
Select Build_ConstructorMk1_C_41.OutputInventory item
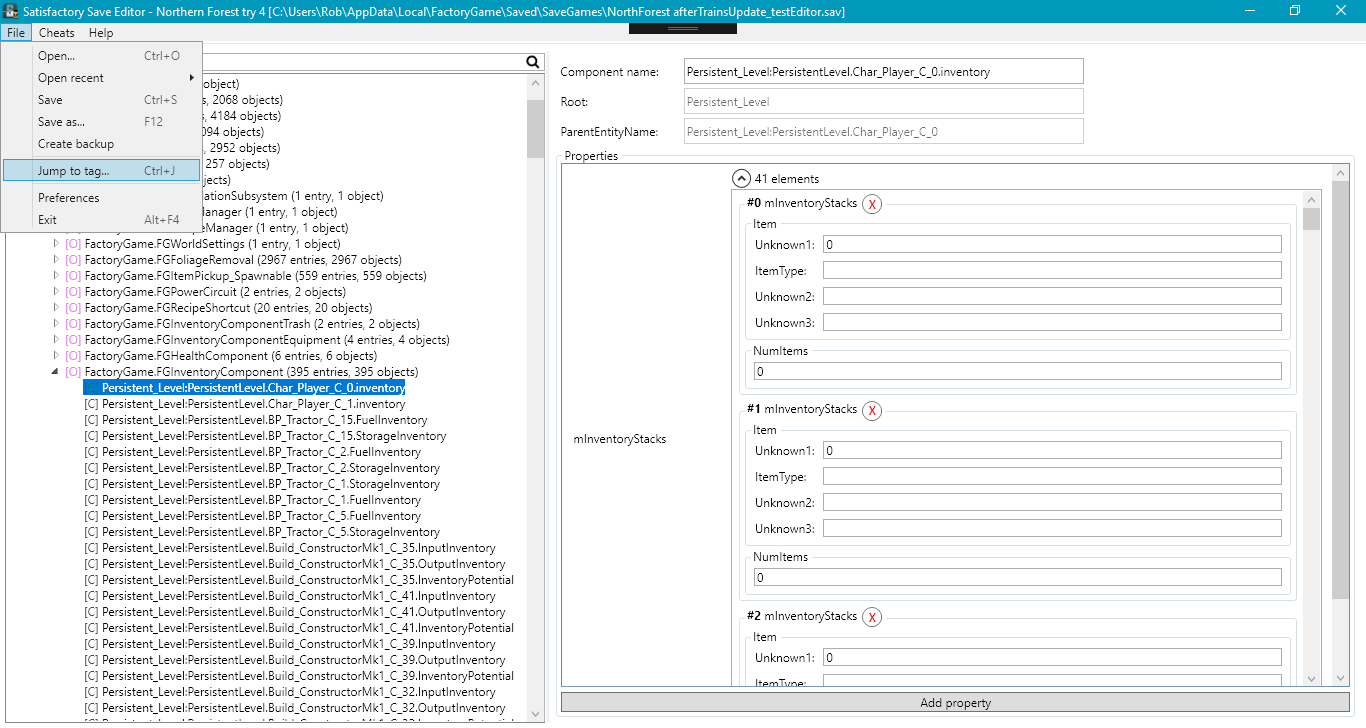[295, 612]
